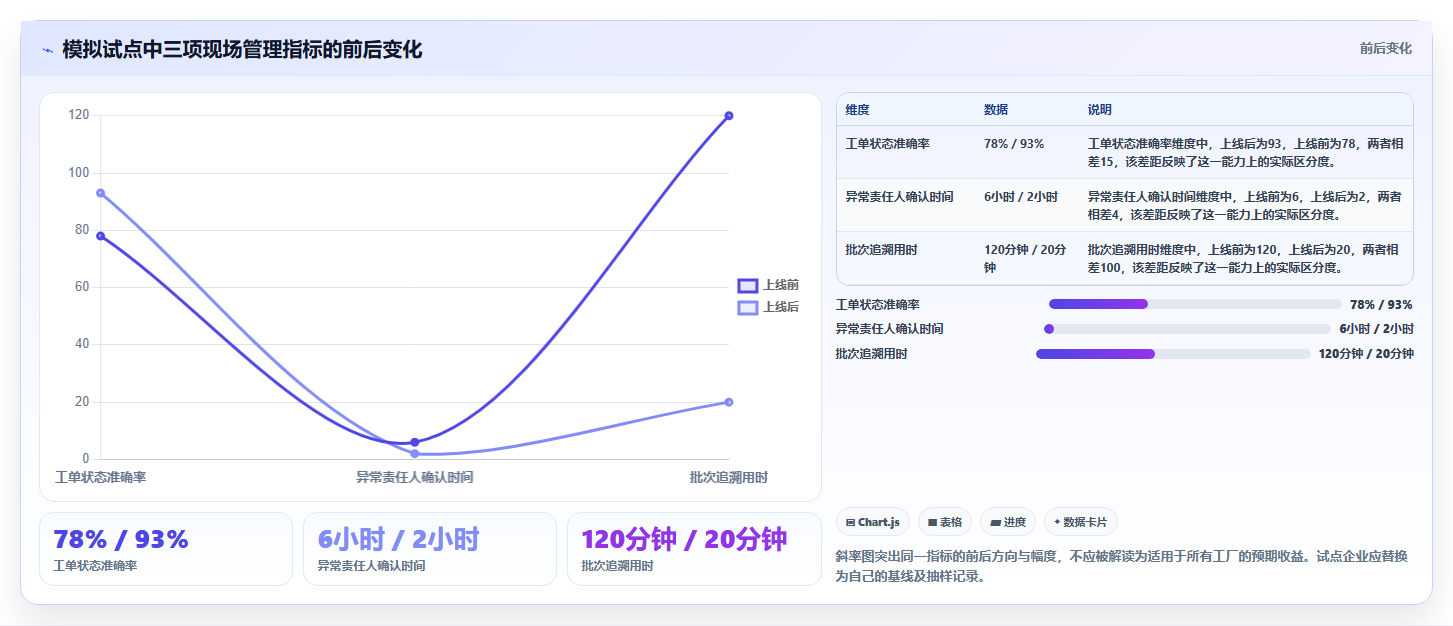Click the 60 y-axis tick label
Image resolution: width=1453 pixels, height=626 pixels.
coord(82,287)
